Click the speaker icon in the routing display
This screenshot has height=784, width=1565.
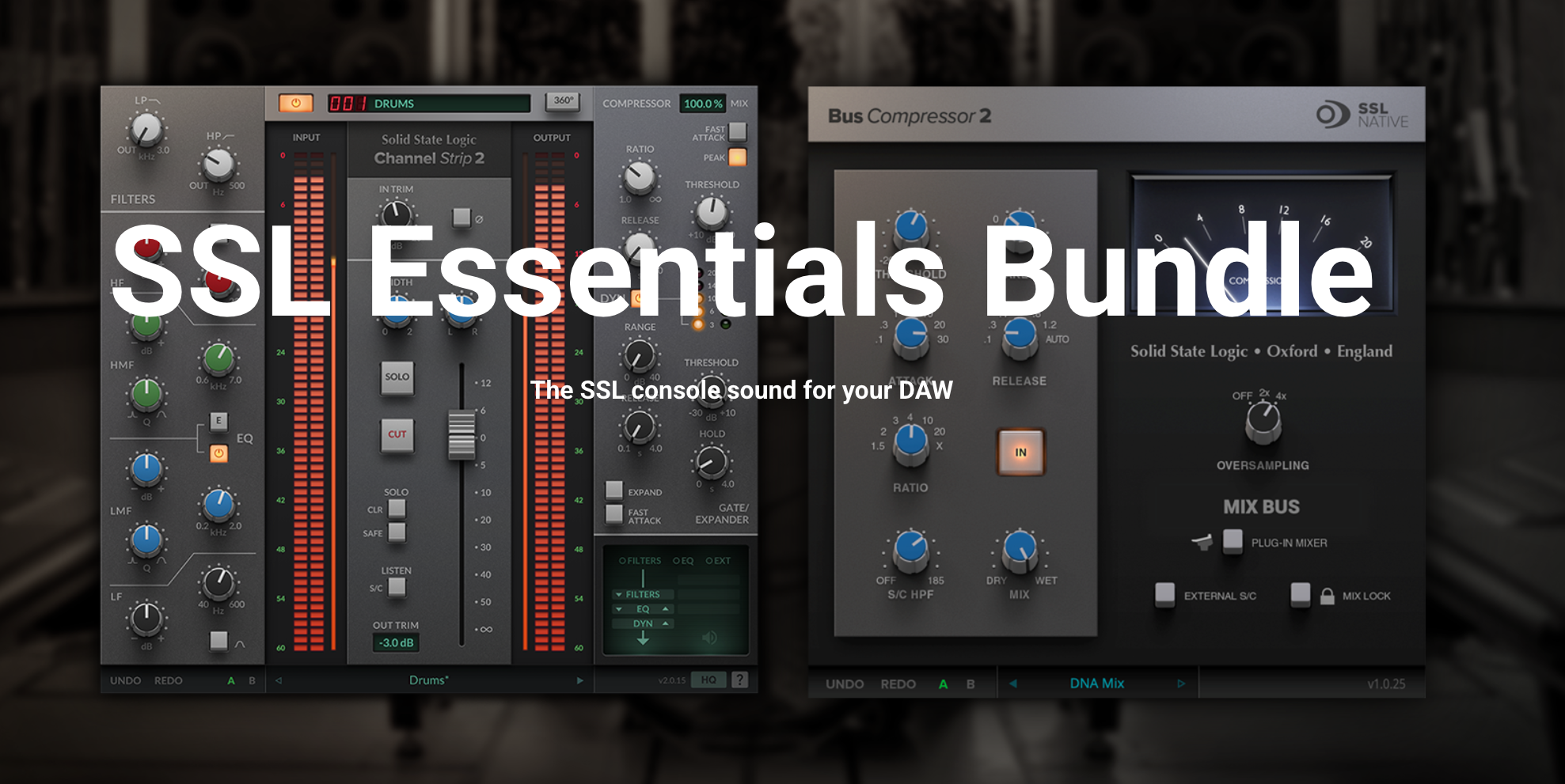click(x=710, y=638)
